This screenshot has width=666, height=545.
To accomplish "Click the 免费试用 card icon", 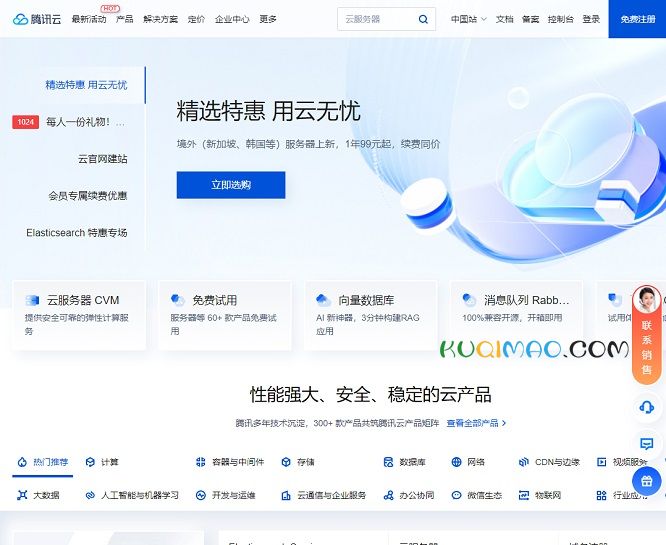I will click(x=178, y=300).
